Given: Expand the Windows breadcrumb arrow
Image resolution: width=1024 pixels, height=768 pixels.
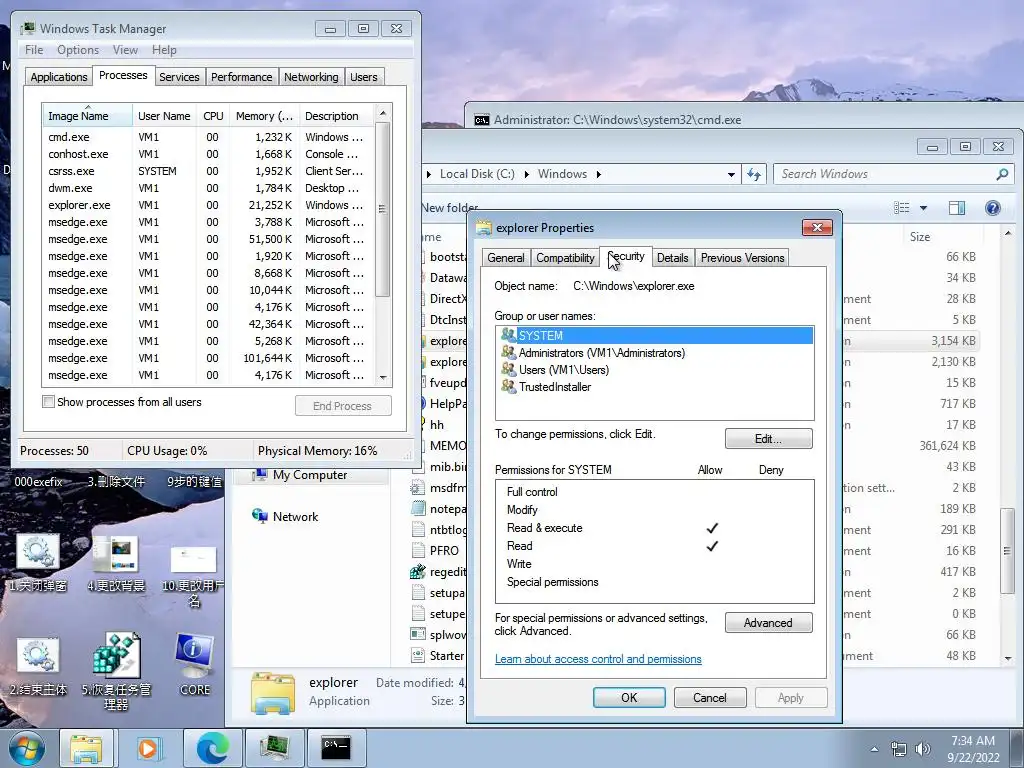Looking at the screenshot, I should tap(598, 174).
